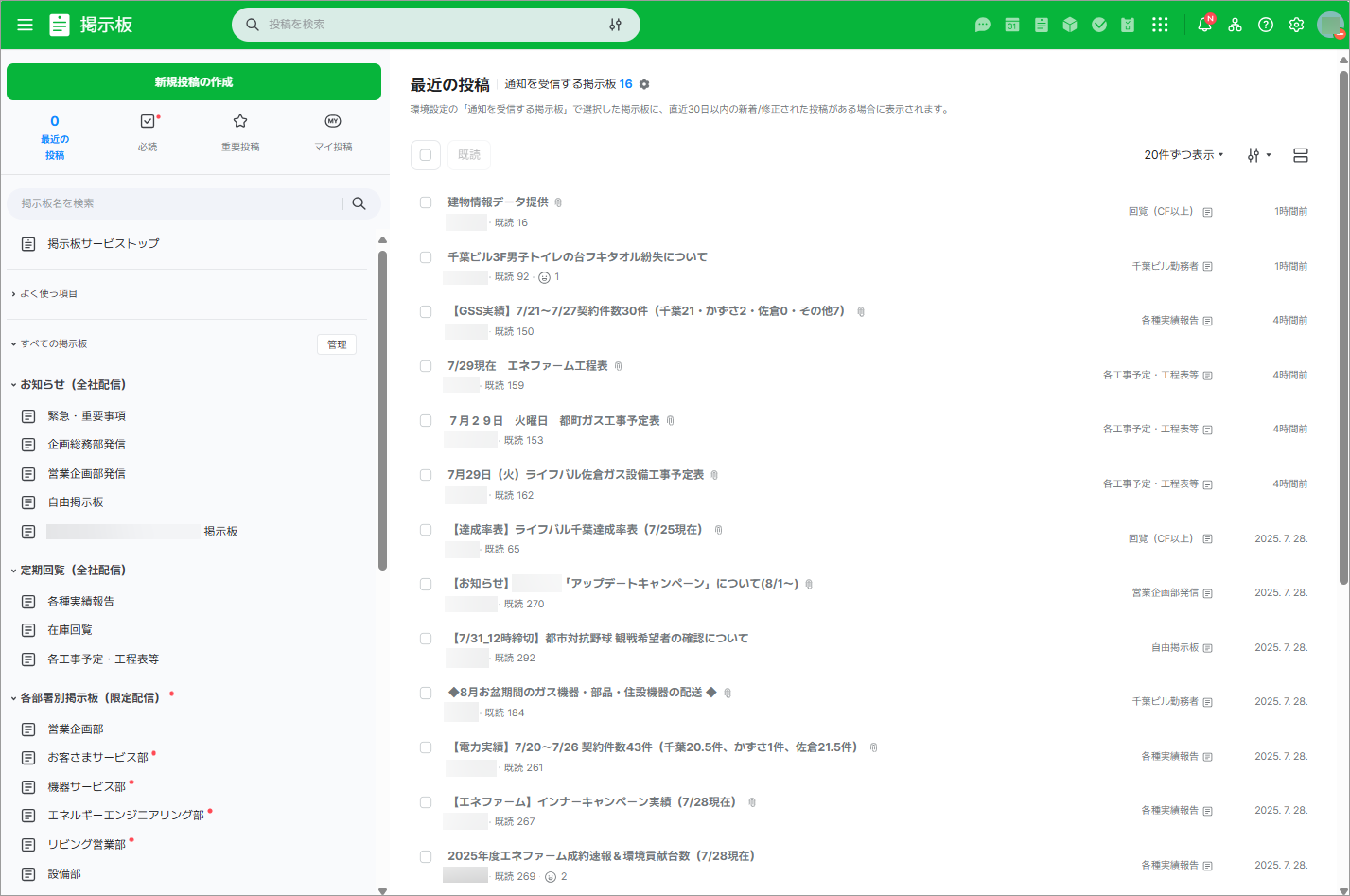Switch list layout using the view icon

[1300, 155]
